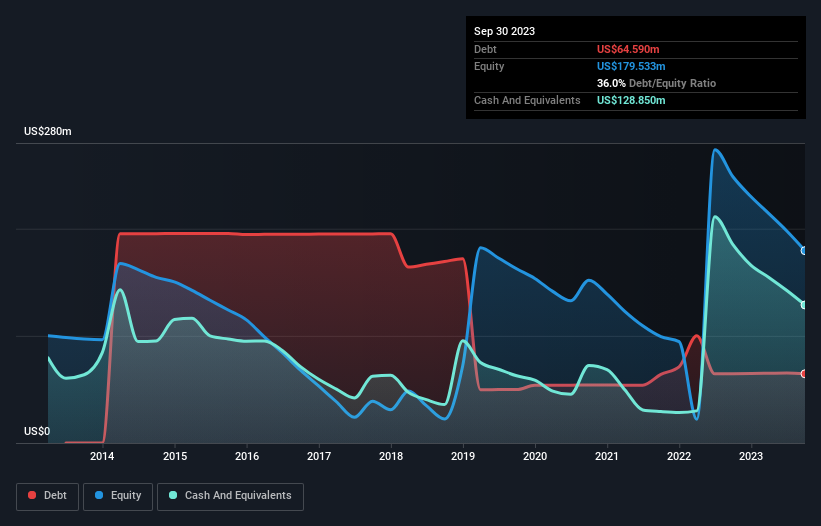Toggle the Debt series legend button

[48, 496]
